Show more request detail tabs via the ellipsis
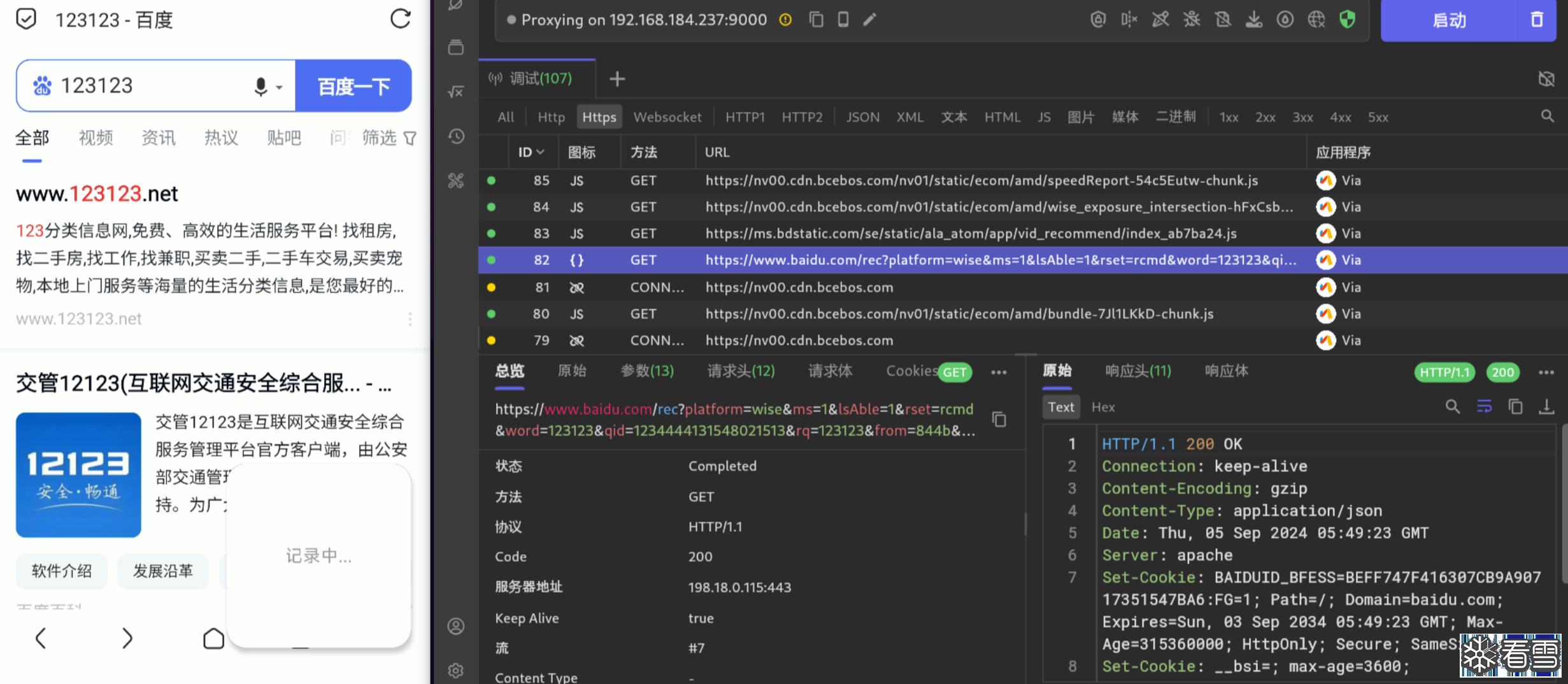The image size is (1568, 684). point(999,373)
